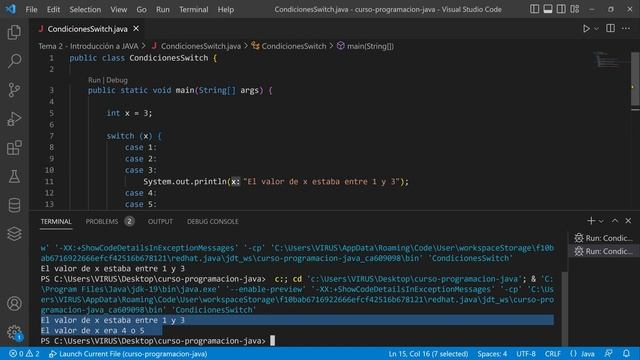Open the stacked layers icon in activity bar

pos(14,233)
